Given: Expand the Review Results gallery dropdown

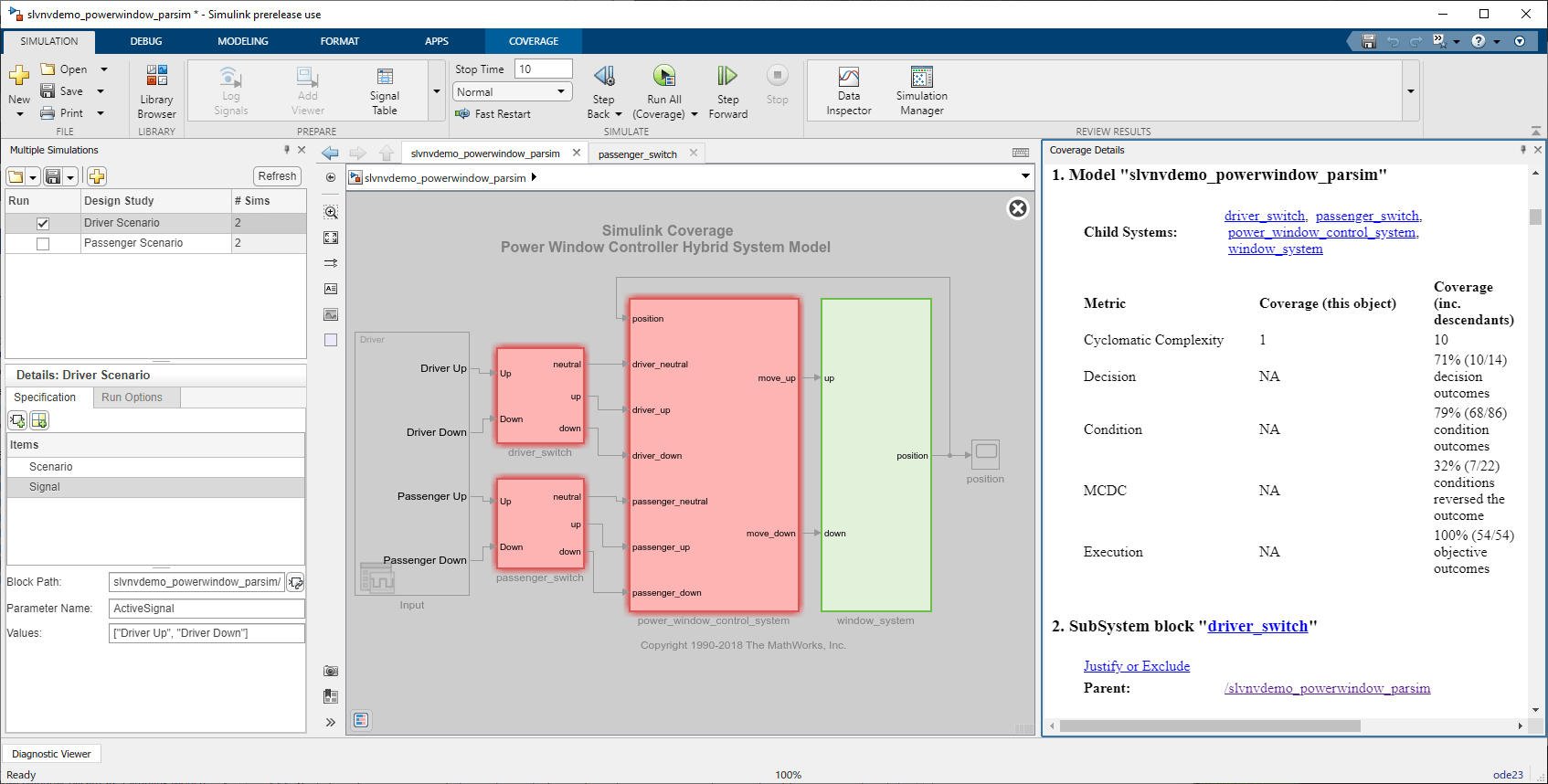Looking at the screenshot, I should tap(1411, 91).
